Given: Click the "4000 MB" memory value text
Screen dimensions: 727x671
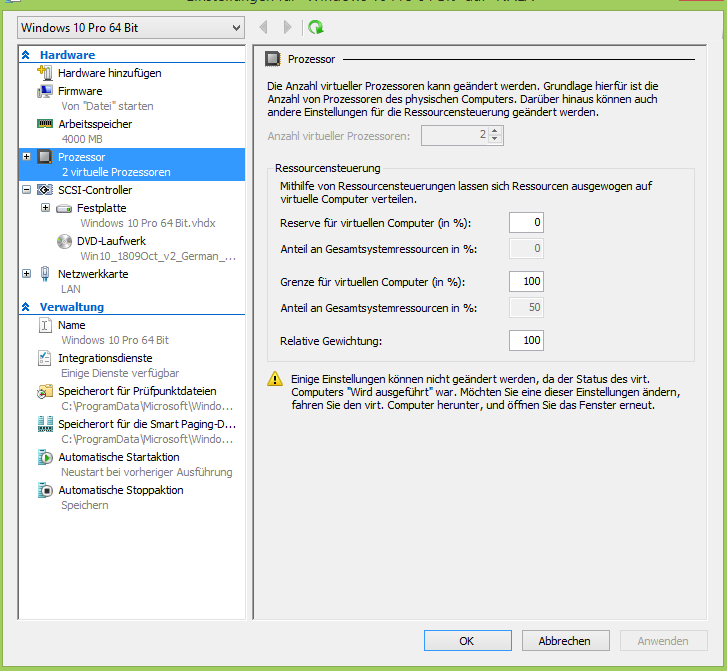Looking at the screenshot, I should [82, 139].
